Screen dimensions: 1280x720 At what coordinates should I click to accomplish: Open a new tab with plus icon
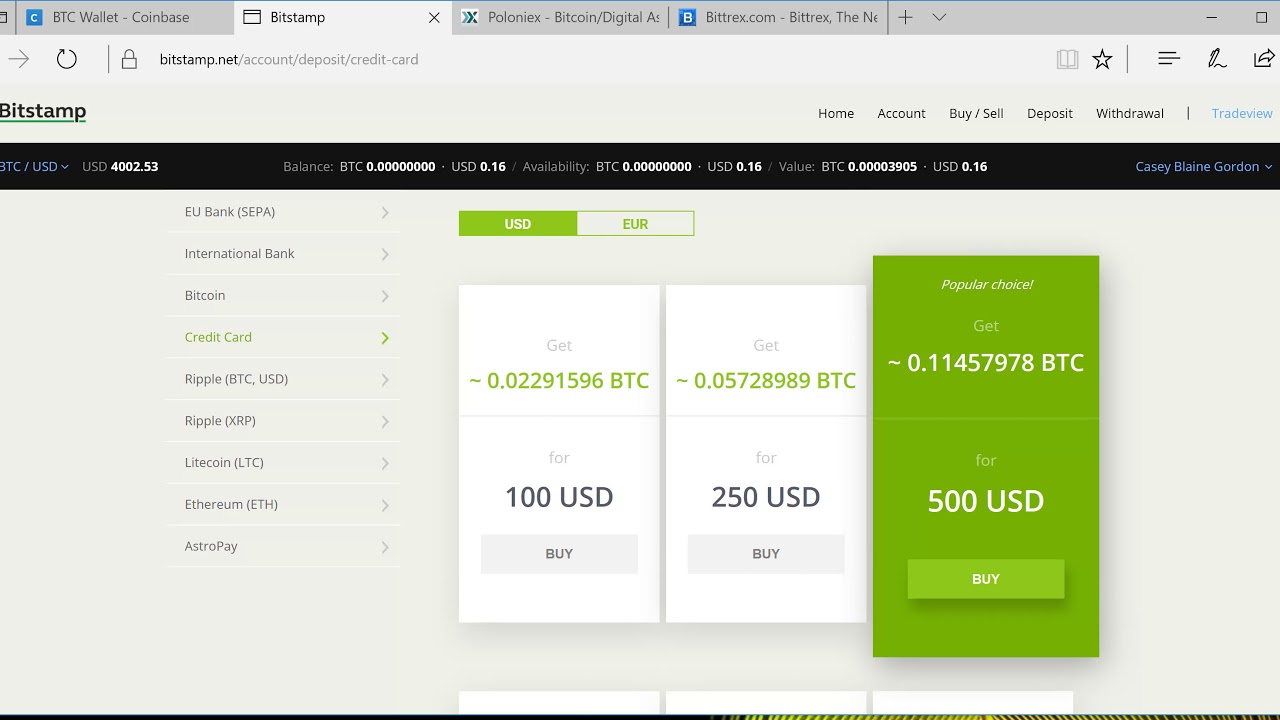[905, 17]
